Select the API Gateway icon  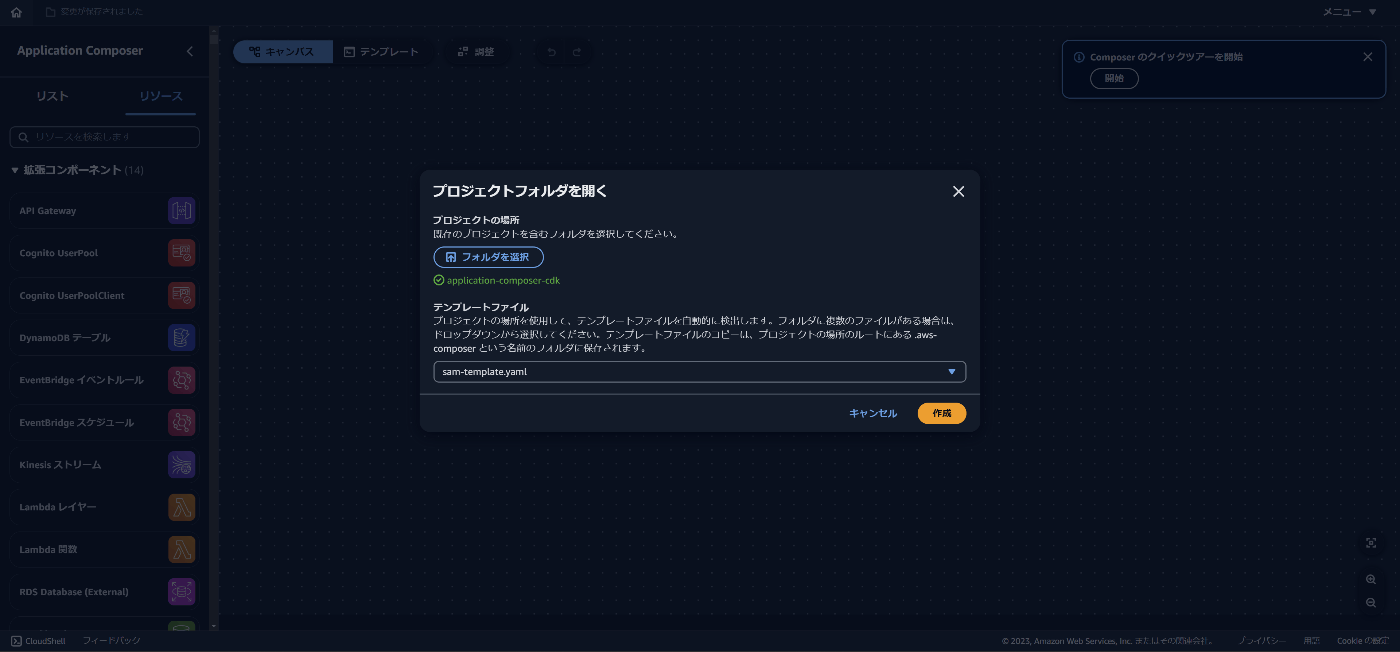coord(182,211)
